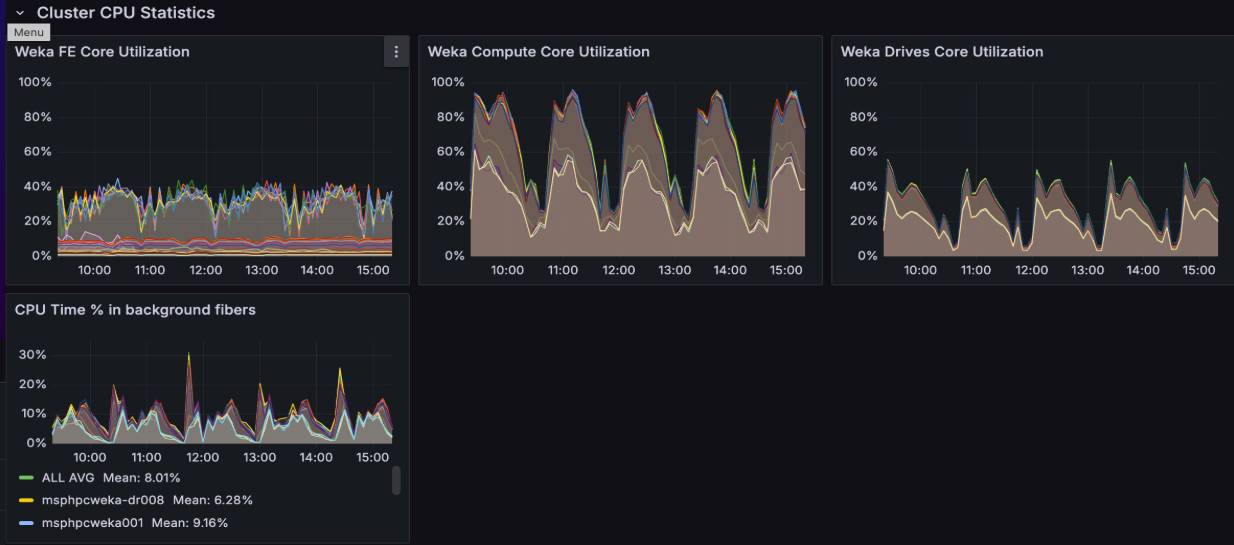Click the blue msphpcweka001 color swatch
Viewport: 1234px width, 545px height.
(27, 522)
